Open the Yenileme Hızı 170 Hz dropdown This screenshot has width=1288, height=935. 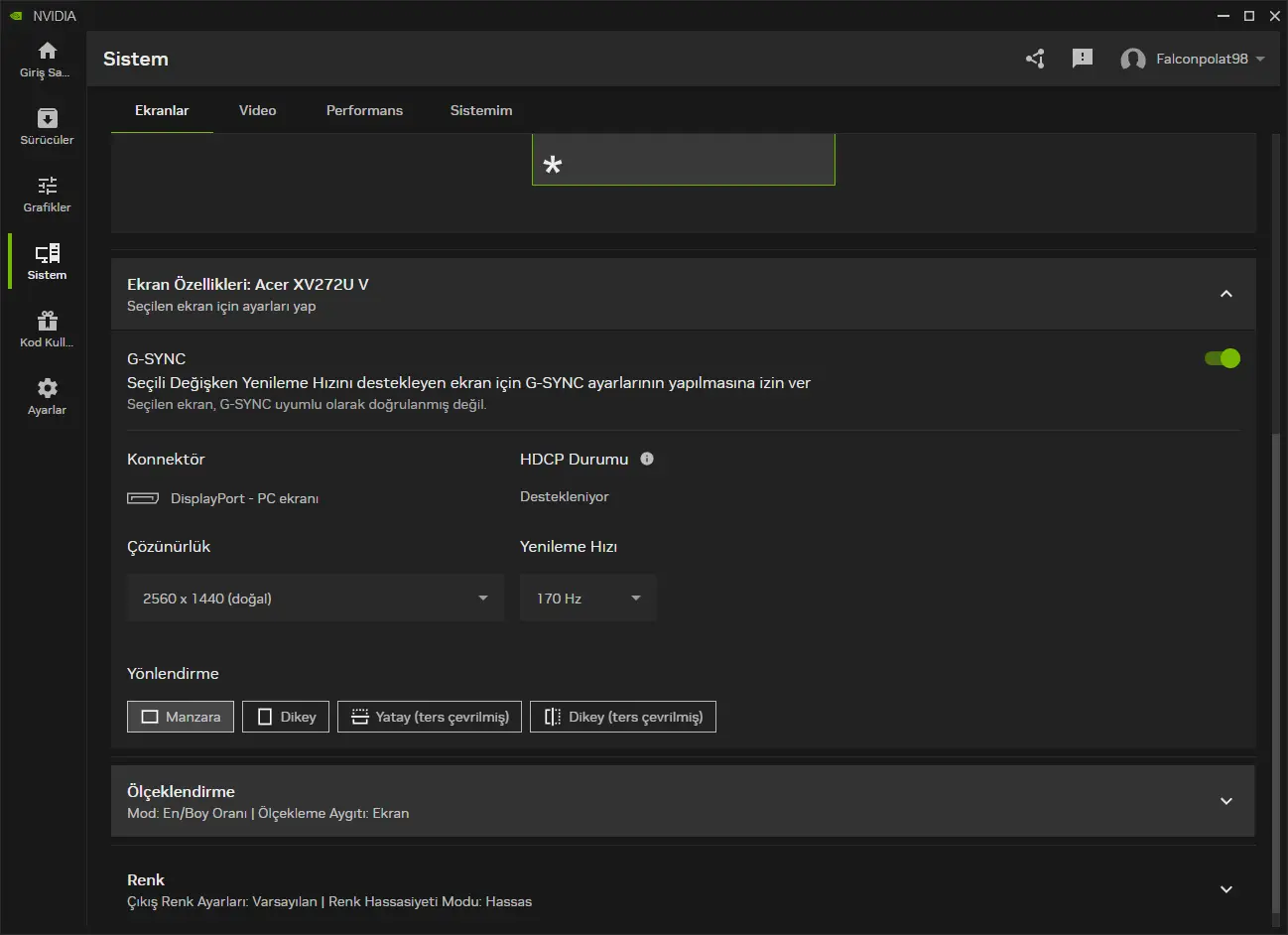click(588, 598)
